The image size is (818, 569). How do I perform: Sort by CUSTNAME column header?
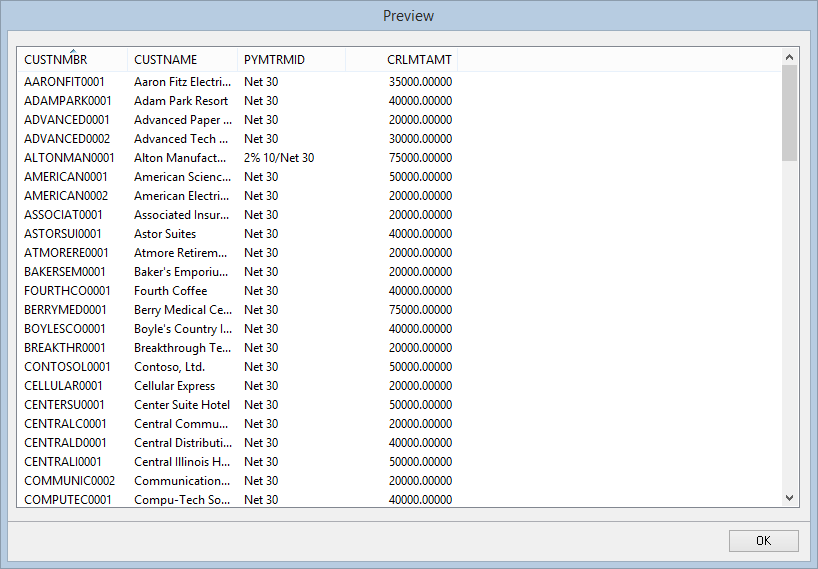(x=182, y=59)
